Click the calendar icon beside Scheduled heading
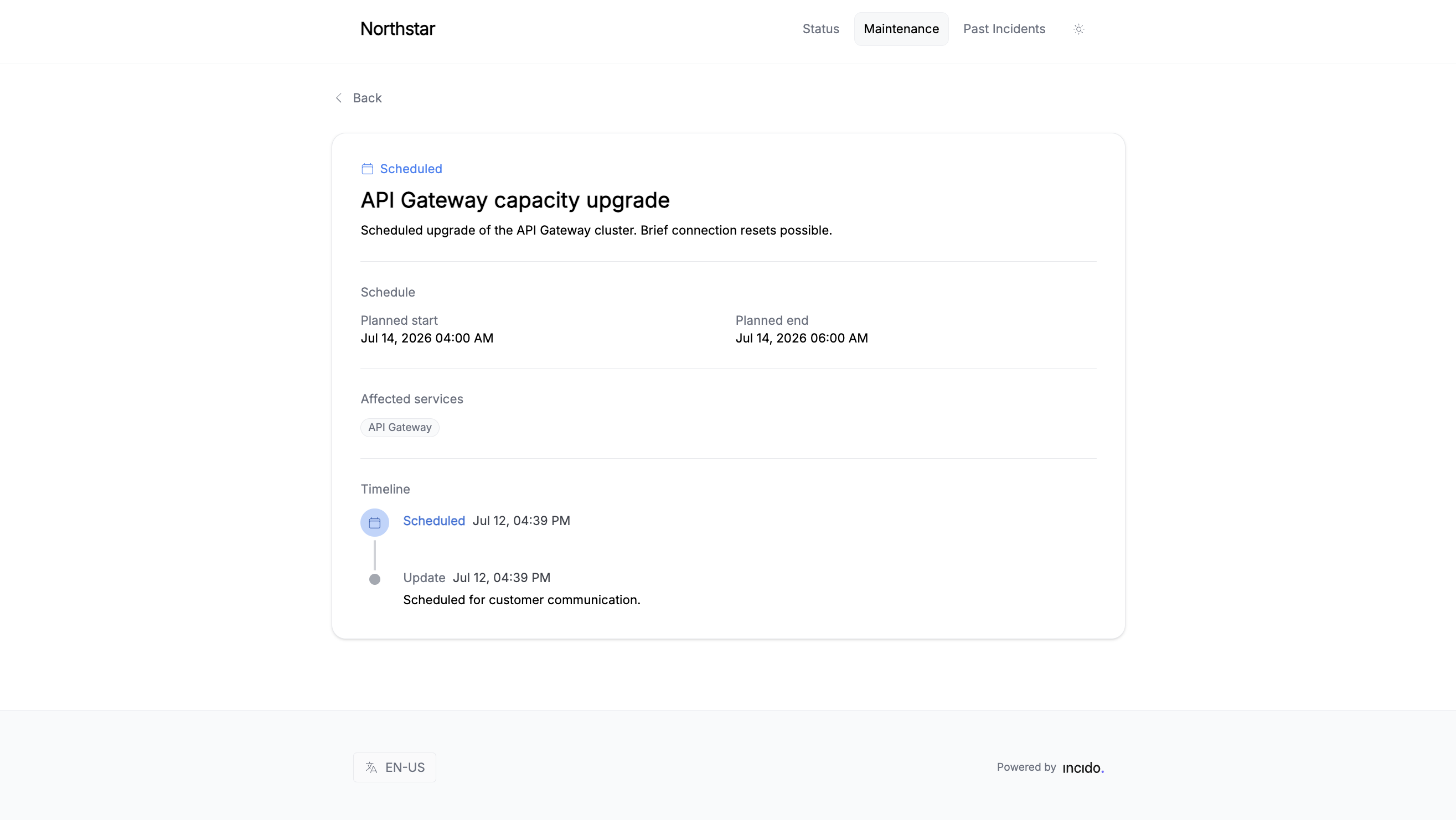1456x820 pixels. click(x=368, y=169)
